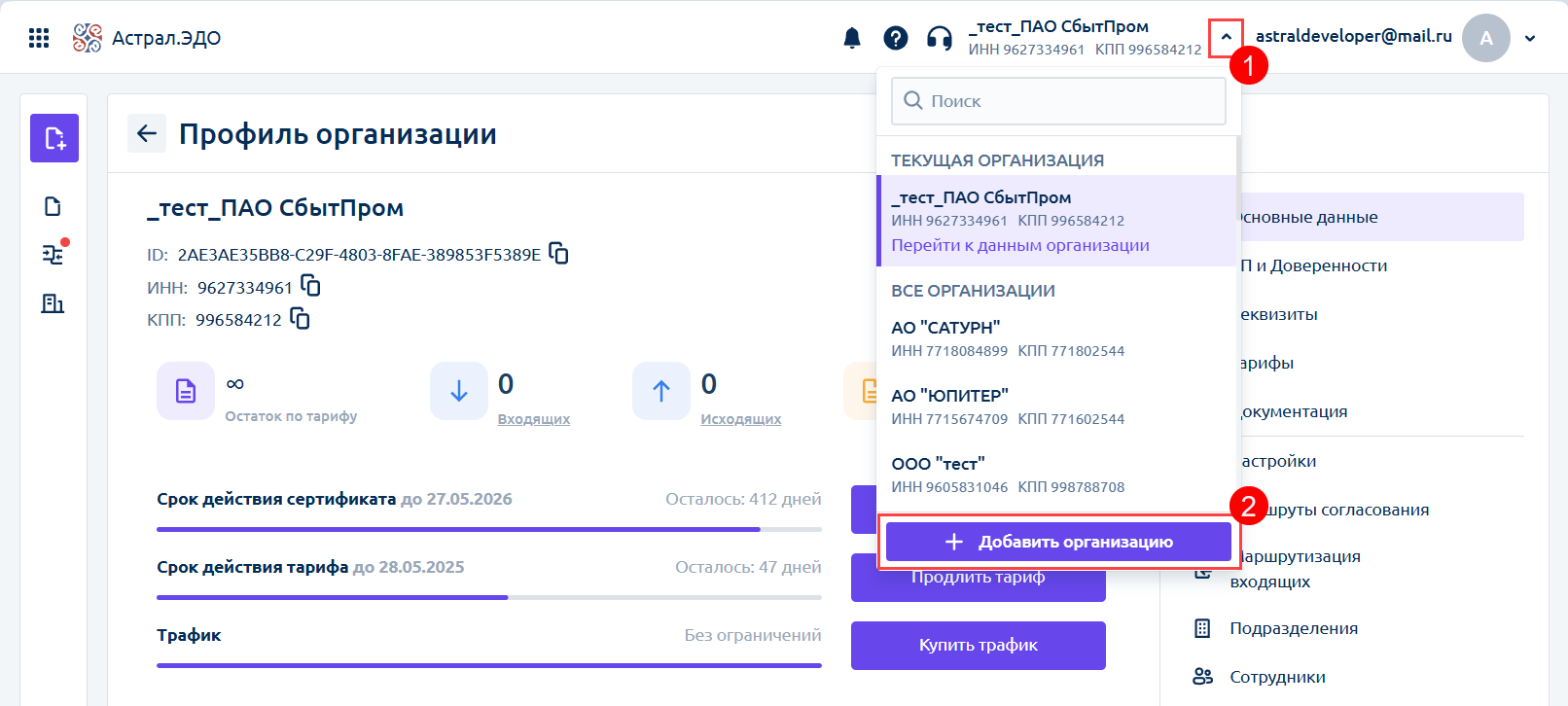Viewport: 1568px width, 706px height.
Task: Open the routes sidebar icon with red dot
Action: click(x=53, y=254)
